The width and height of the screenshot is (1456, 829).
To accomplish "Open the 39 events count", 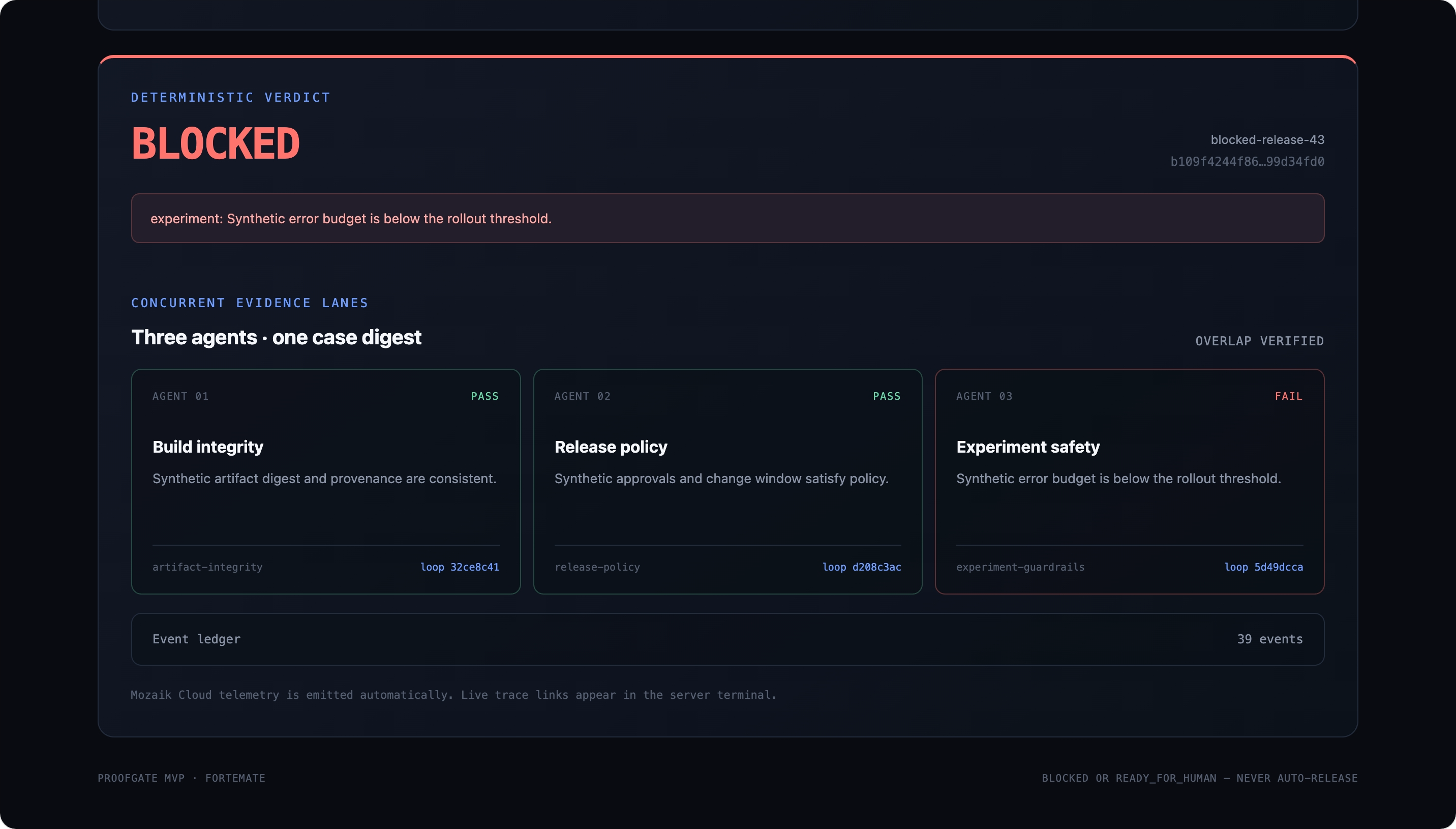I will tap(1269, 639).
